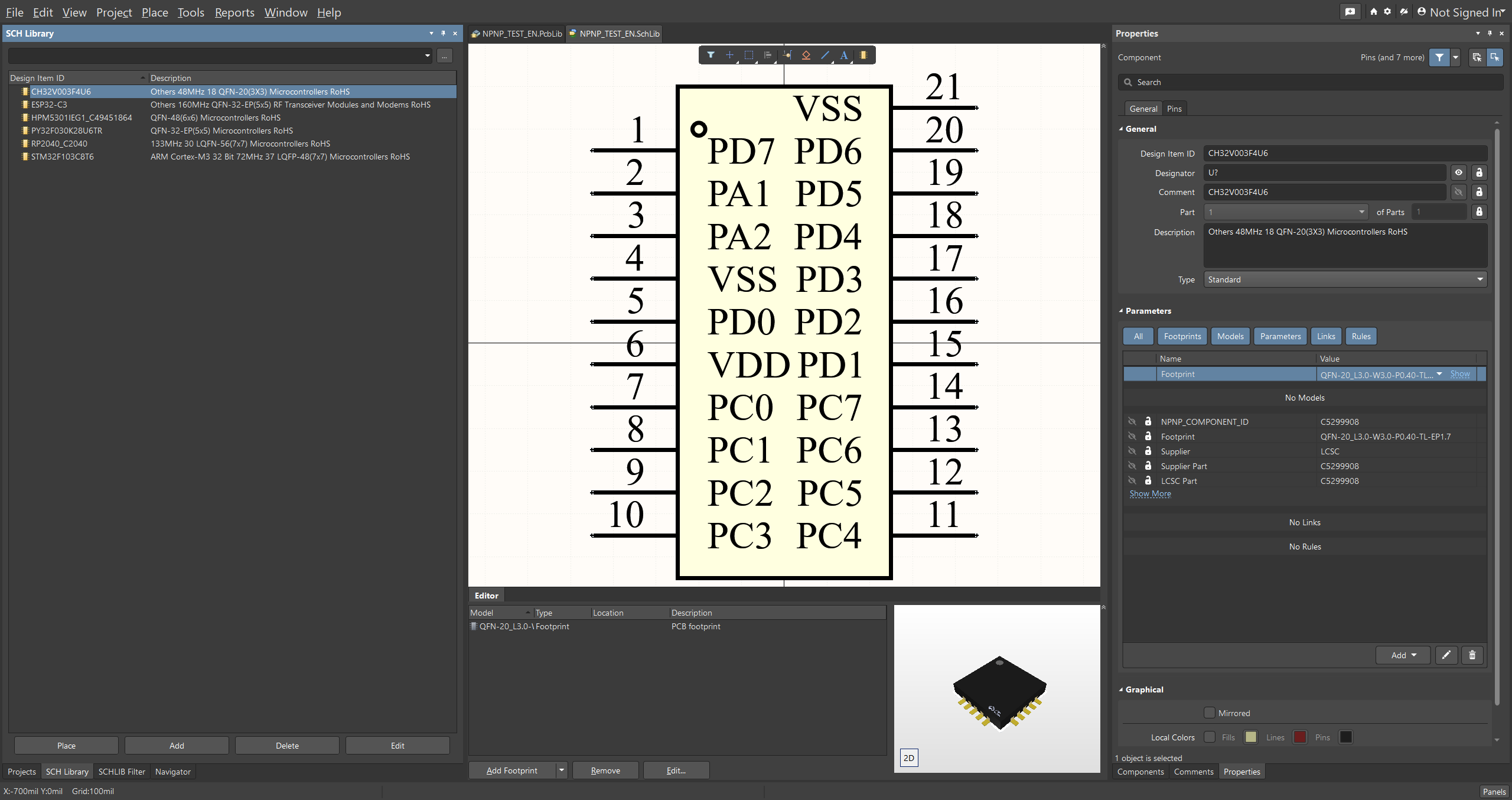Open the Type dropdown set to Standard
Viewport: 1512px width, 800px height.
pyautogui.click(x=1345, y=279)
